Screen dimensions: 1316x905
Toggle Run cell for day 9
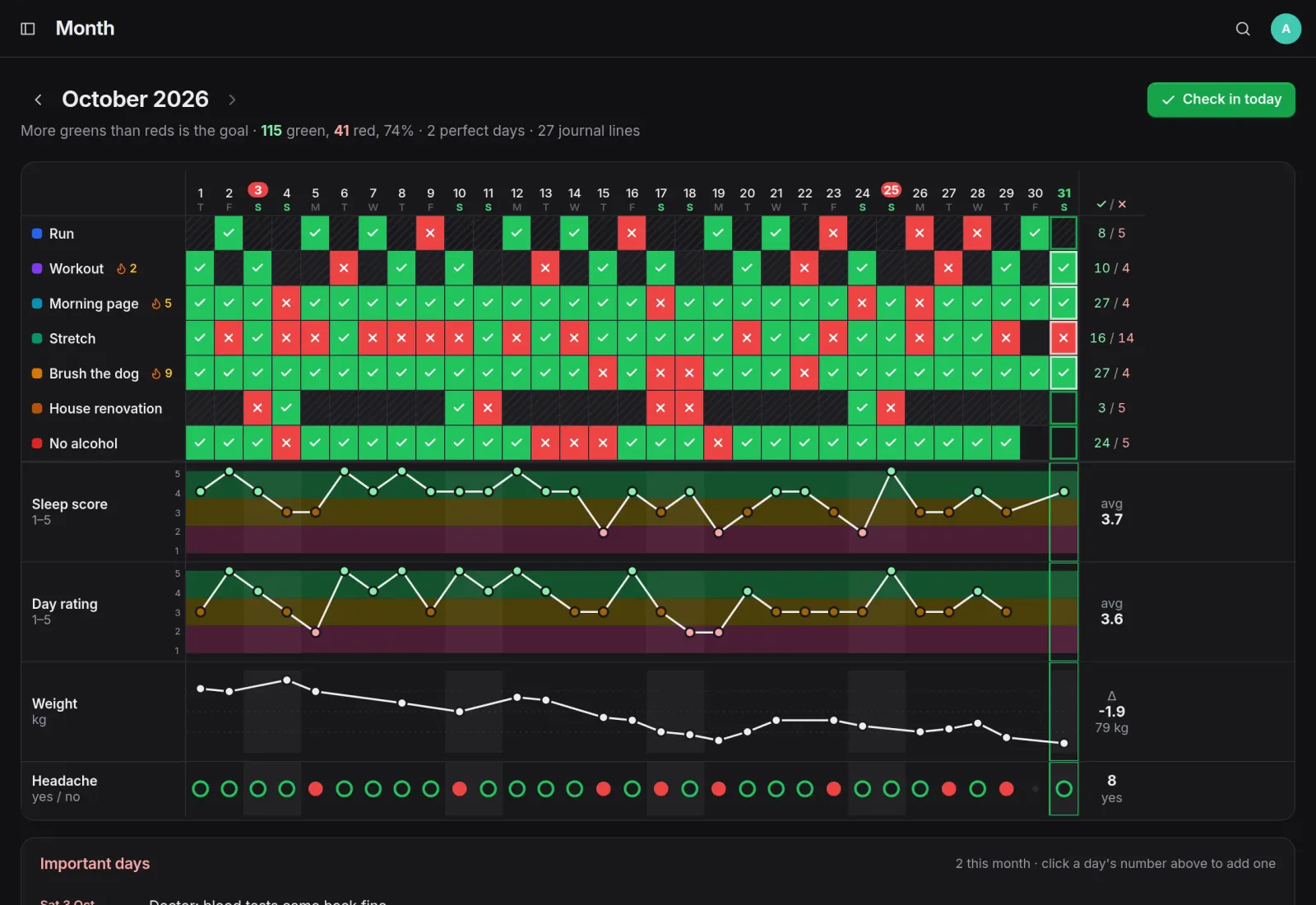pyautogui.click(x=430, y=233)
